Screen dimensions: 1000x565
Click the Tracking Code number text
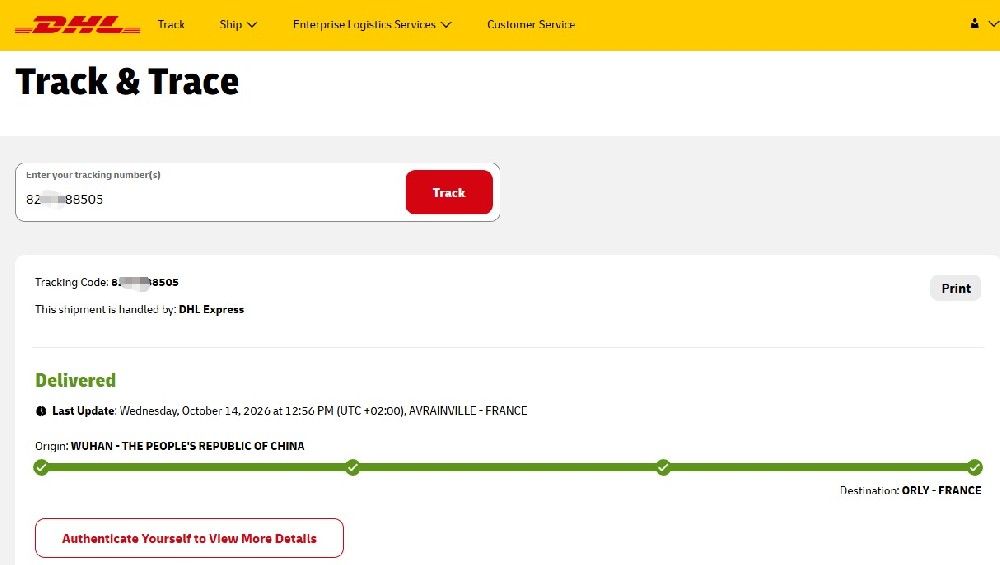click(145, 282)
